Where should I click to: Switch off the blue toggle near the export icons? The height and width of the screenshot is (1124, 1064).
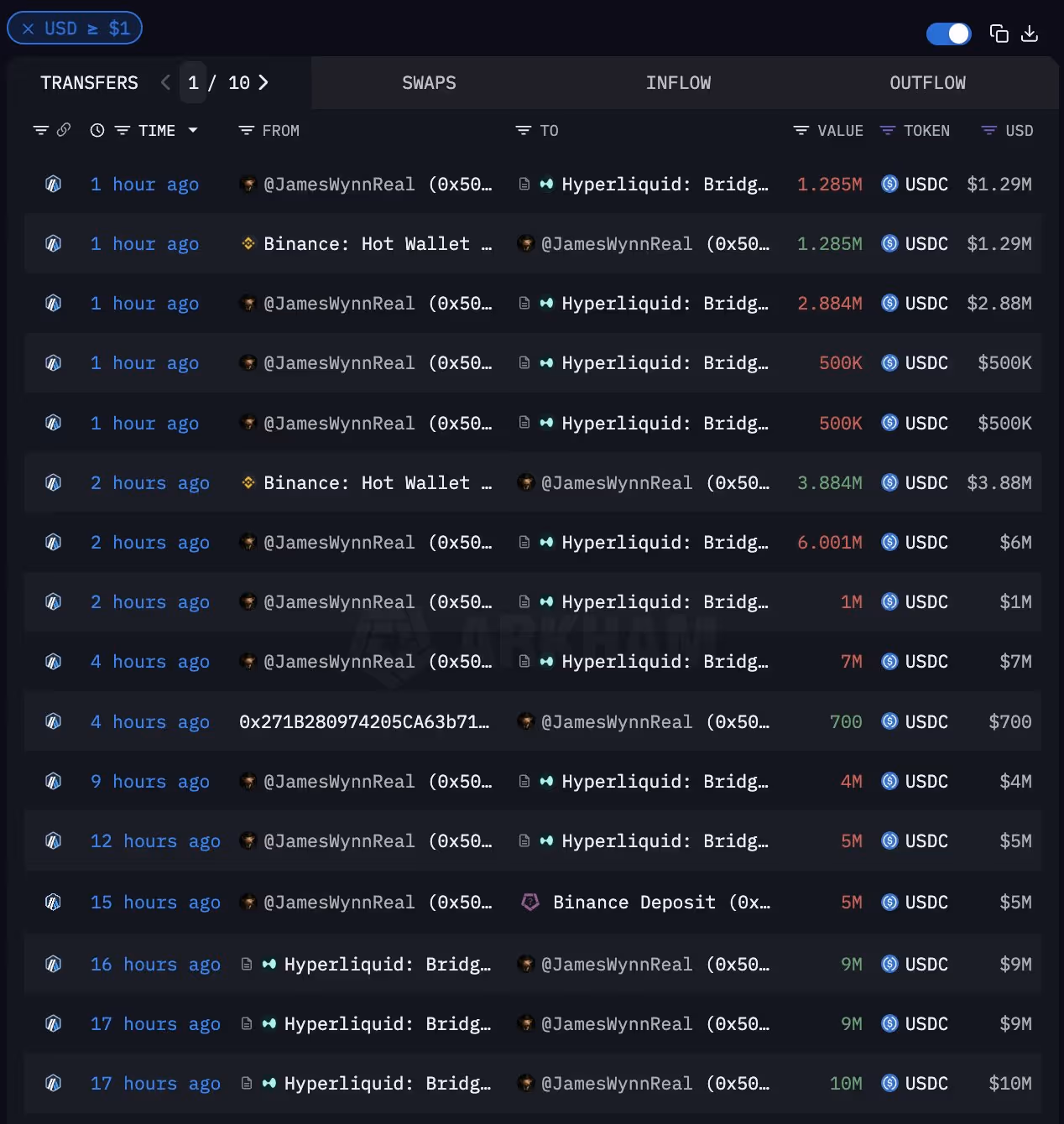(x=948, y=34)
